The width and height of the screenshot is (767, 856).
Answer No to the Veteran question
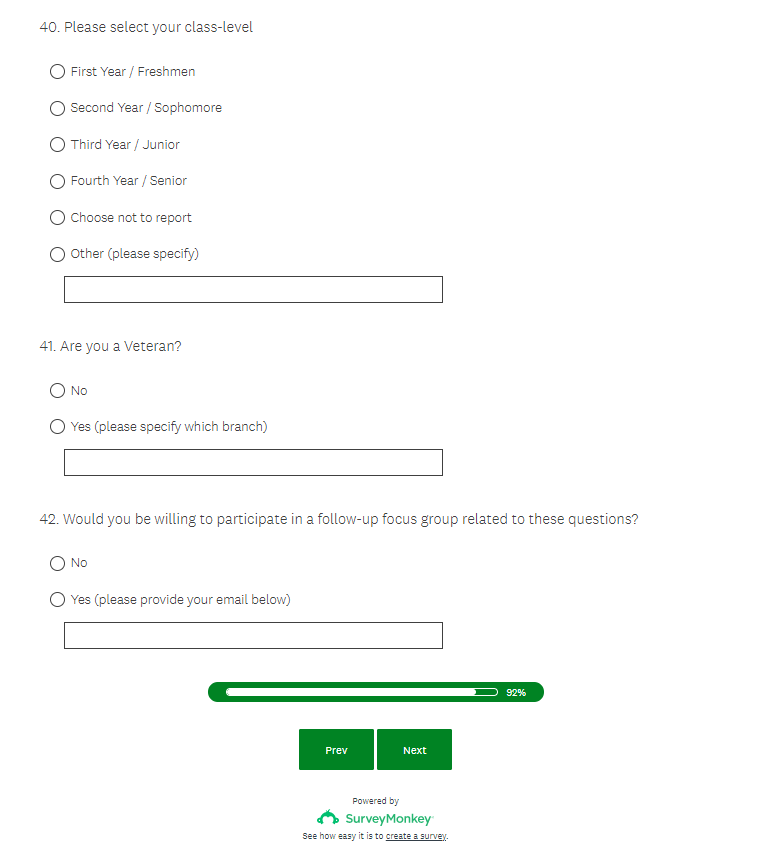tap(58, 391)
